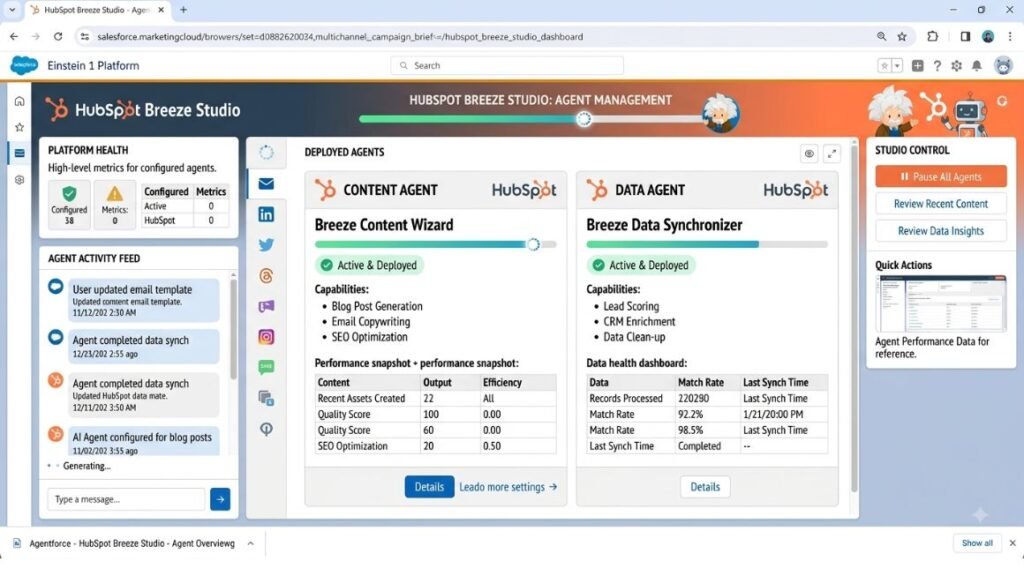
Task: Open Salesforce setup gear icon
Action: tap(957, 65)
